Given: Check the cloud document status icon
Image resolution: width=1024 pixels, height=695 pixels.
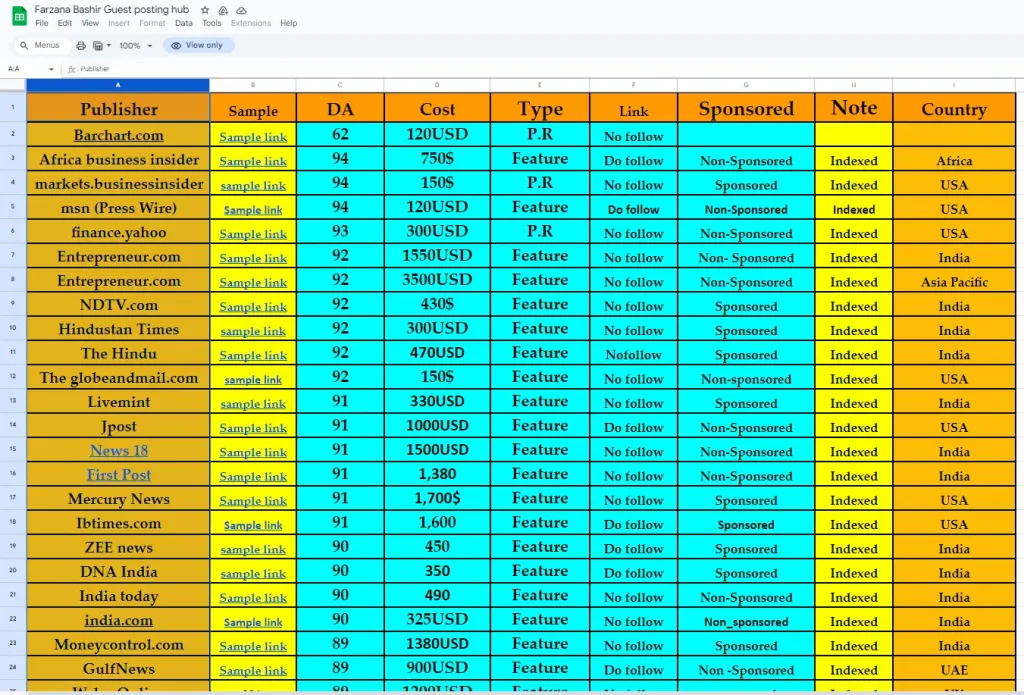Looking at the screenshot, I should 242,10.
